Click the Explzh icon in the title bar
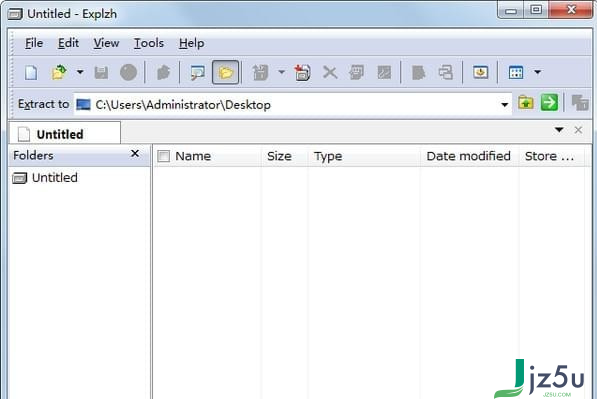This screenshot has width=597, height=399. (15, 14)
